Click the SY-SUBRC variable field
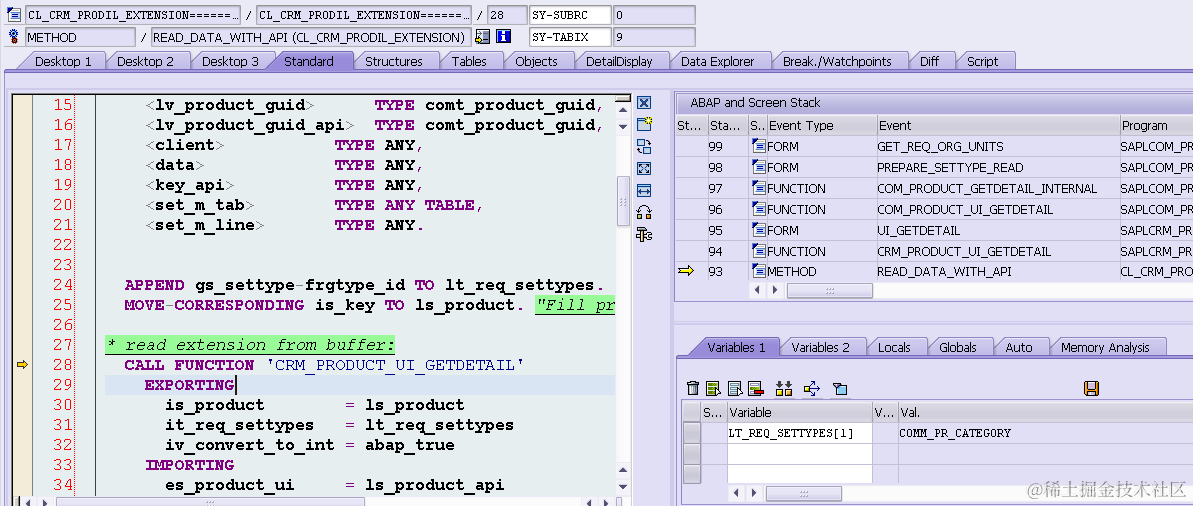Image resolution: width=1193 pixels, height=506 pixels. click(570, 15)
